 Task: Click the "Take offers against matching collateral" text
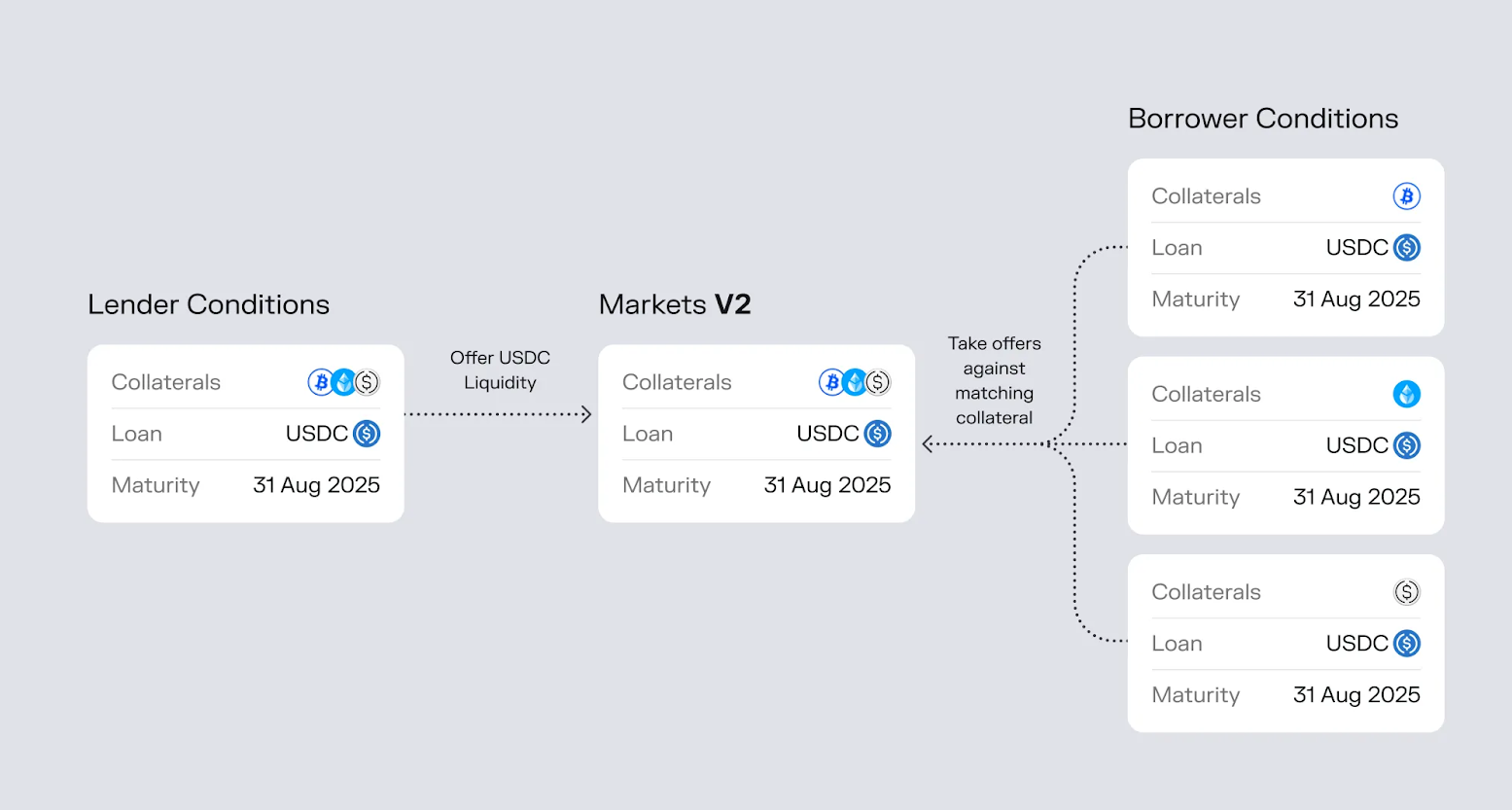tap(994, 380)
